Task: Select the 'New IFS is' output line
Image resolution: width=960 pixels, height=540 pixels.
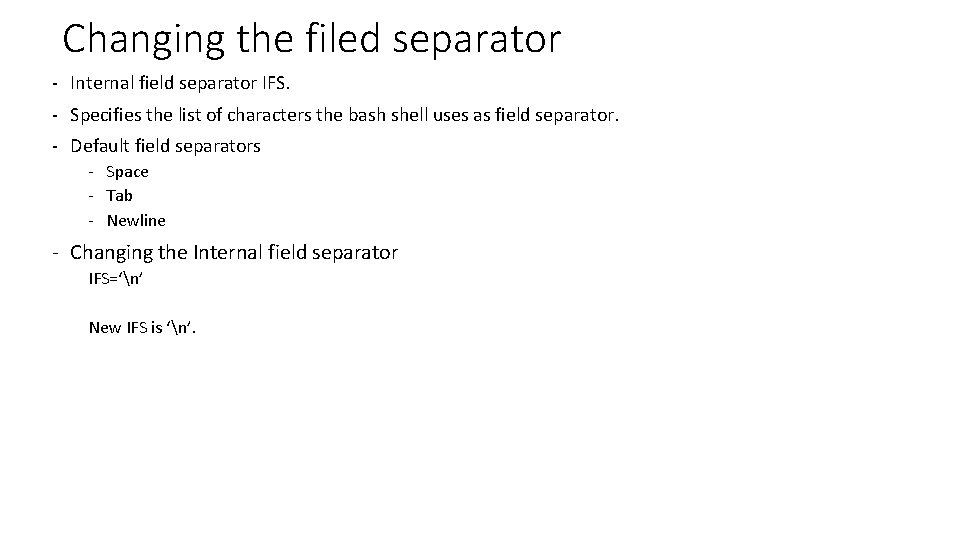Action: coord(143,327)
